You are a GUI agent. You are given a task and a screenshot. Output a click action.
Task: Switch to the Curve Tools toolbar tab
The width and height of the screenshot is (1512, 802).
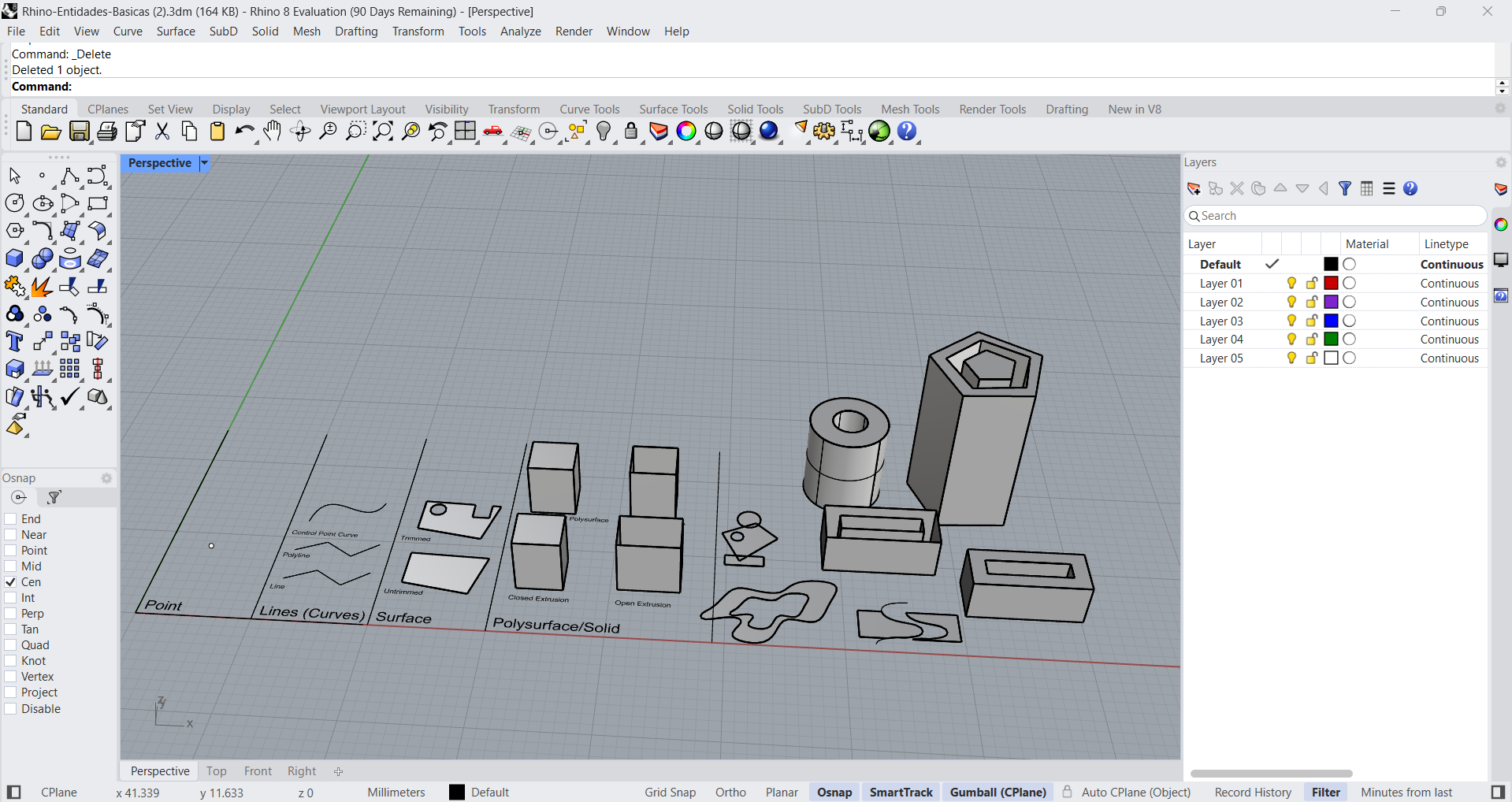tap(589, 110)
